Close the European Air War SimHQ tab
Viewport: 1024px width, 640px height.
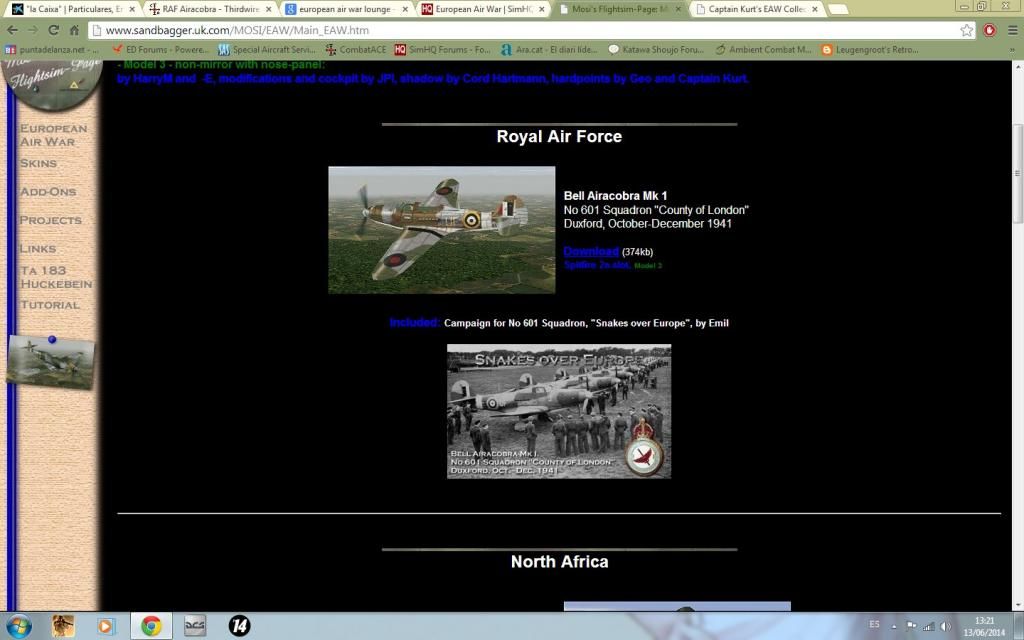tap(541, 9)
